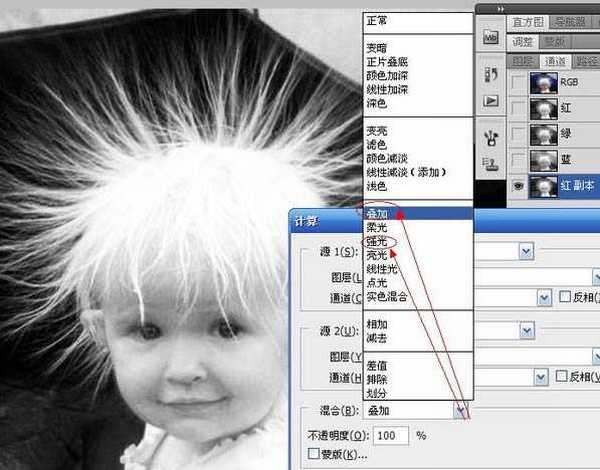The image size is (600, 470).
Task: Open the Clone Source stamp panel icon
Action: coord(491,164)
